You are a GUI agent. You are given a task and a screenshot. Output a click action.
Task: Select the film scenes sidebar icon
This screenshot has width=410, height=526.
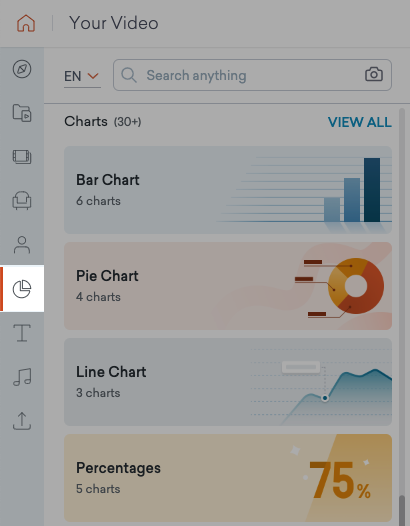coord(22,157)
